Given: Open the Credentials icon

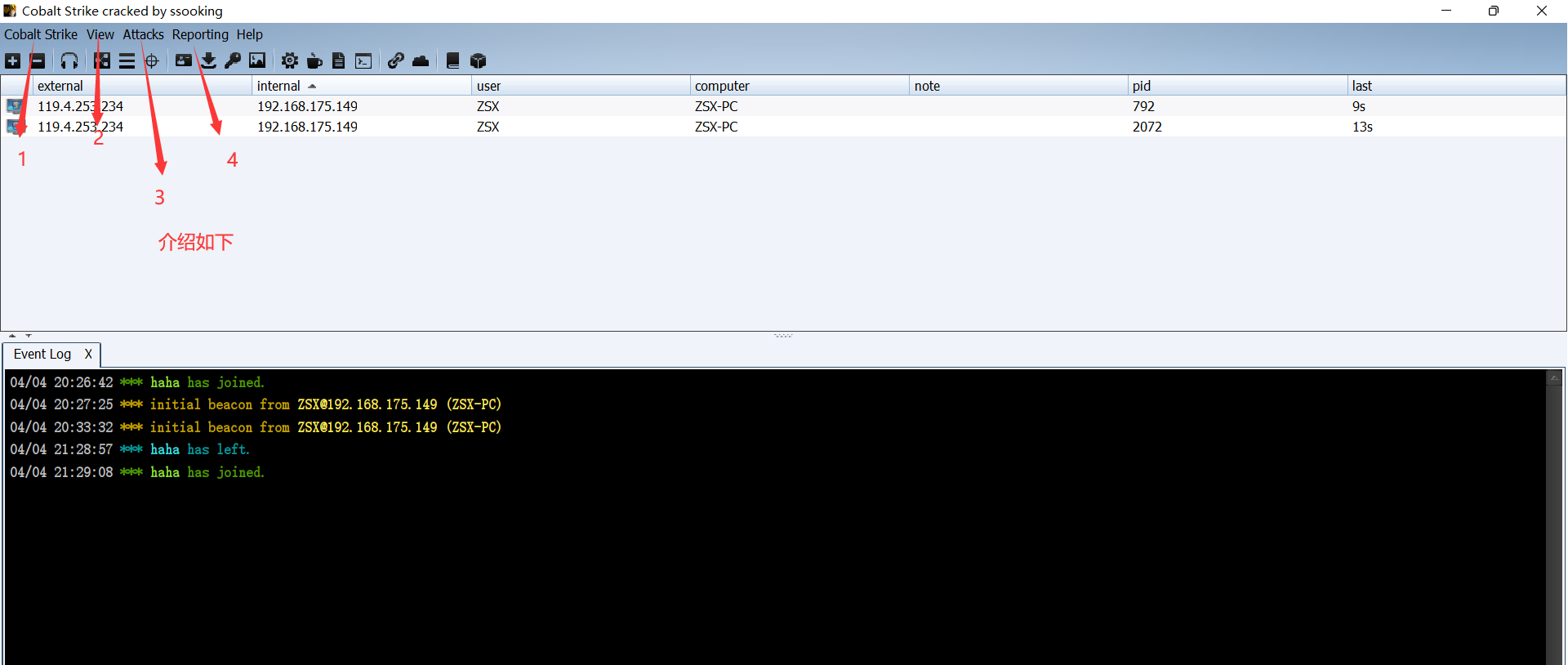Looking at the screenshot, I should coord(184,60).
